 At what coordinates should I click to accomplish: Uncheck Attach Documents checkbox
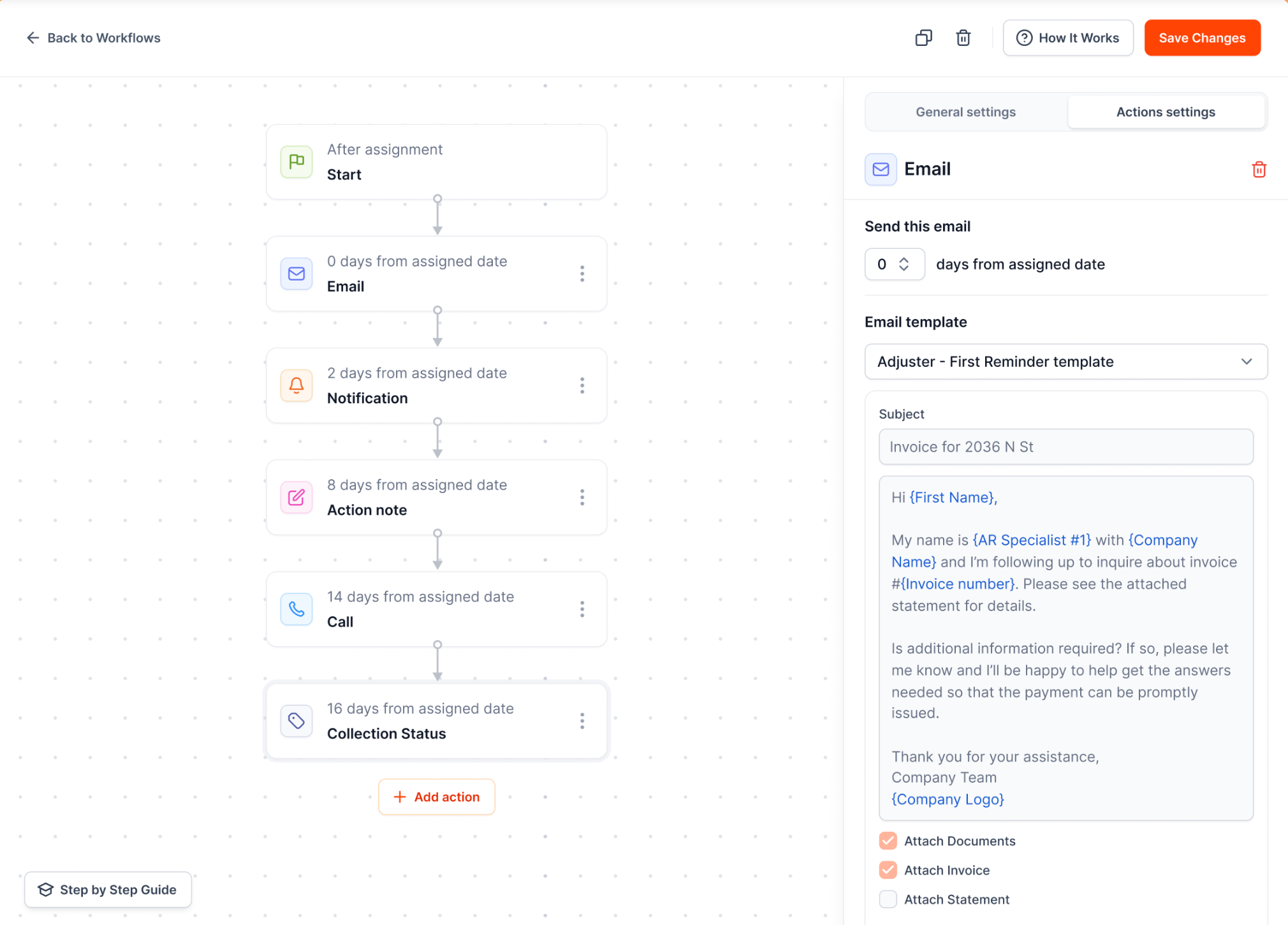click(888, 841)
